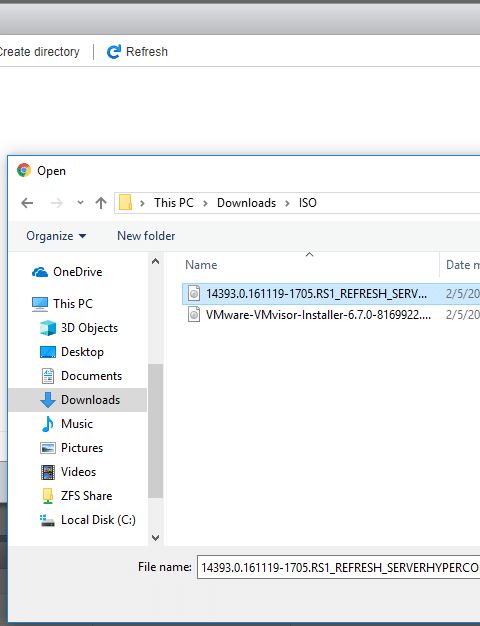Open the Videos folder in sidebar
The image size is (480, 626).
point(78,471)
